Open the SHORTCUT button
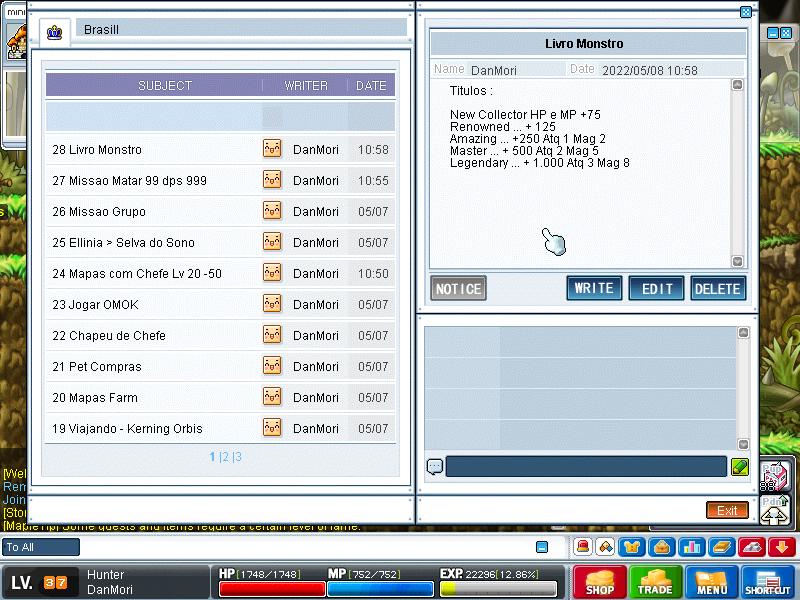 point(767,582)
